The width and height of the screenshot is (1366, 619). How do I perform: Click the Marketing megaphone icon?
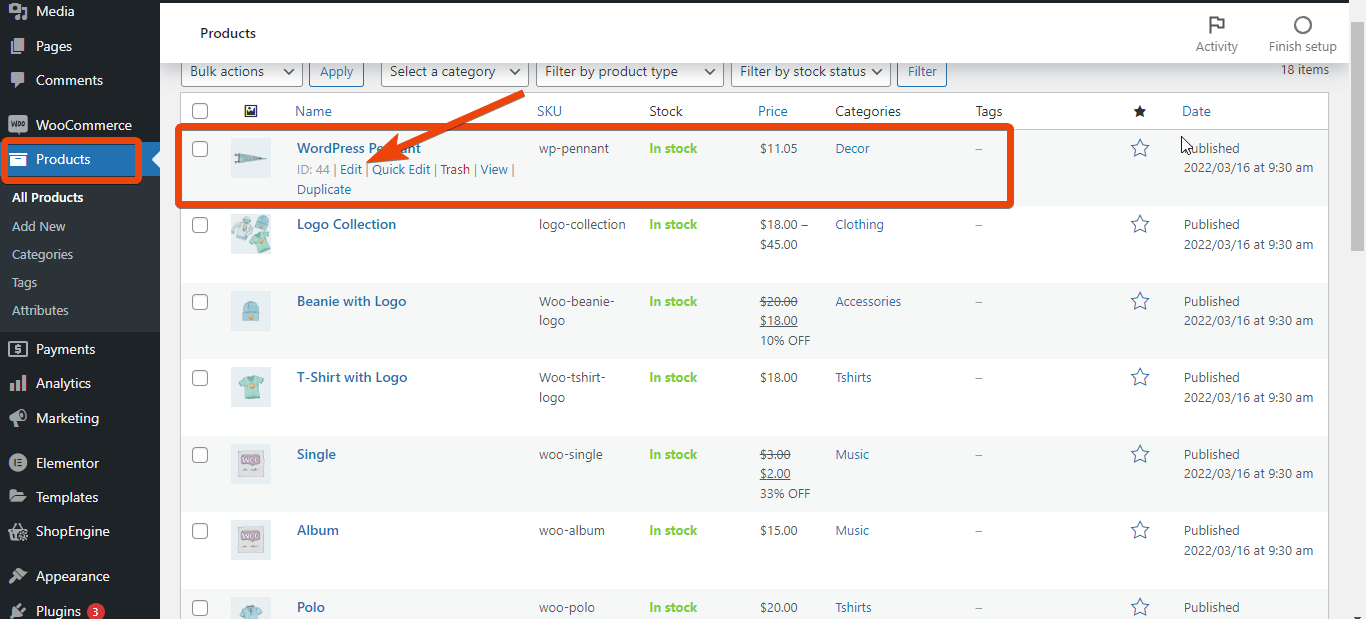click(x=18, y=418)
